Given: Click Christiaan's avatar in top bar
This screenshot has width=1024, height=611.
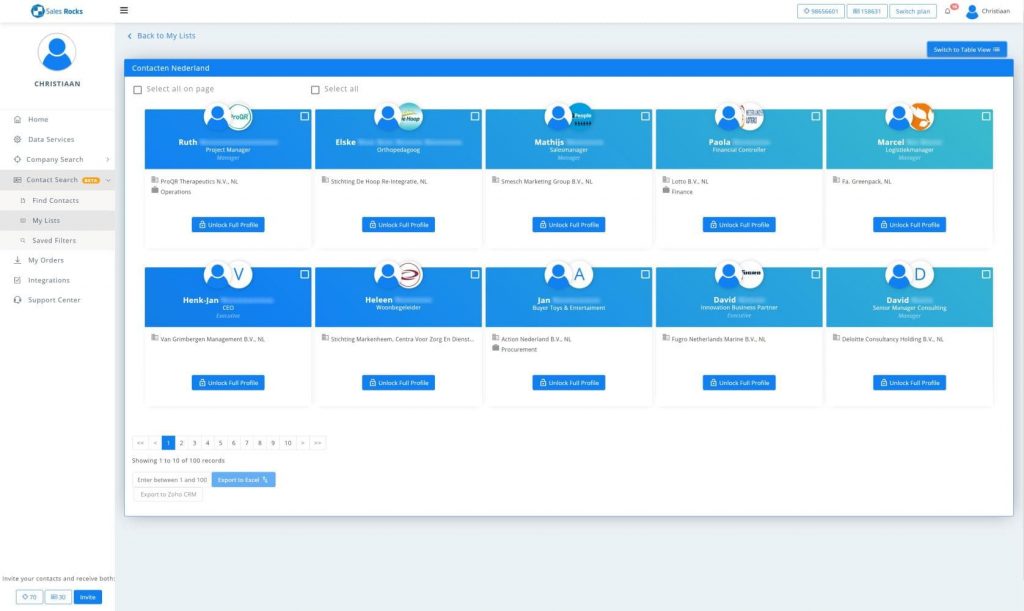Looking at the screenshot, I should [971, 11].
